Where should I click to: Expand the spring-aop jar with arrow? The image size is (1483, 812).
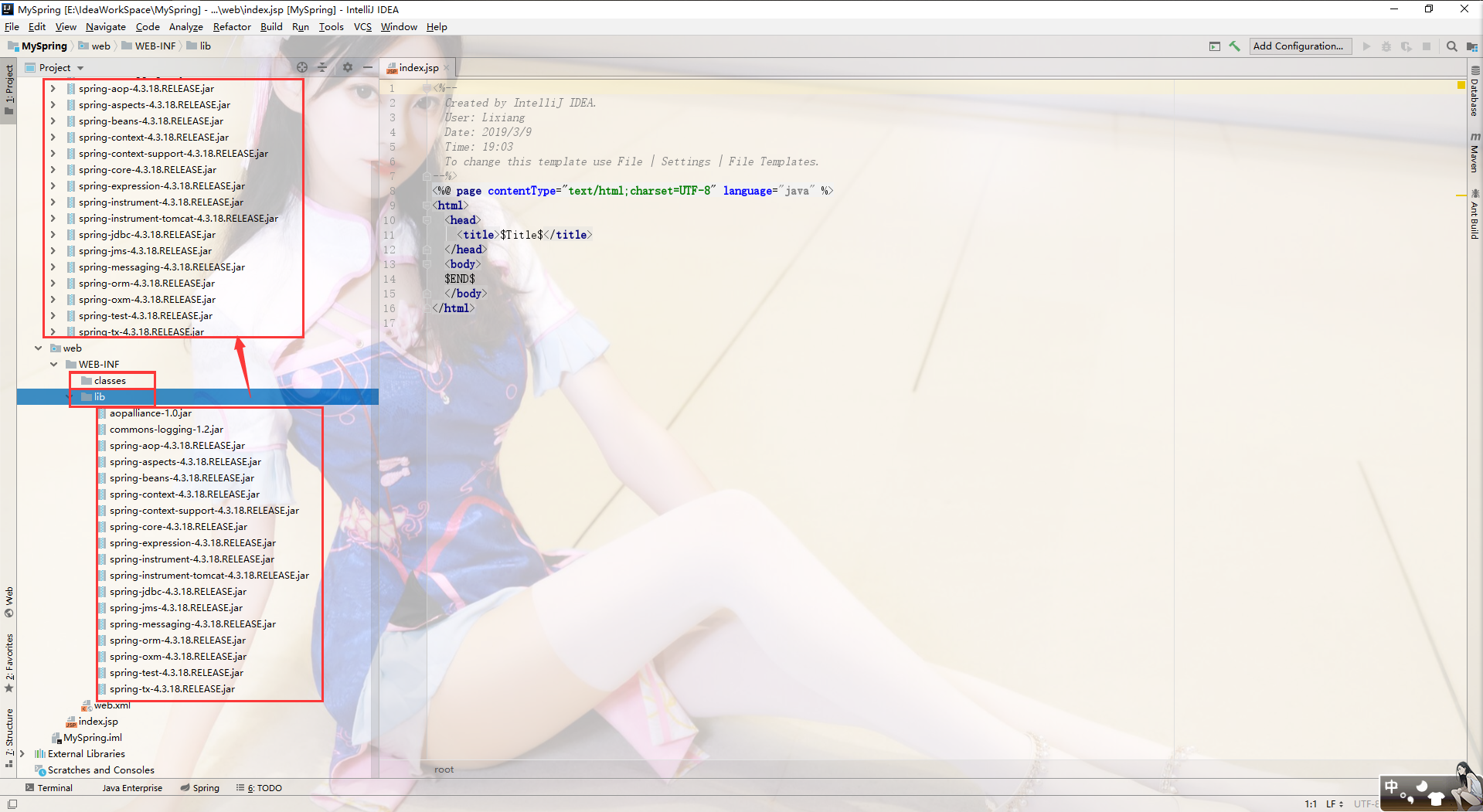pos(53,89)
